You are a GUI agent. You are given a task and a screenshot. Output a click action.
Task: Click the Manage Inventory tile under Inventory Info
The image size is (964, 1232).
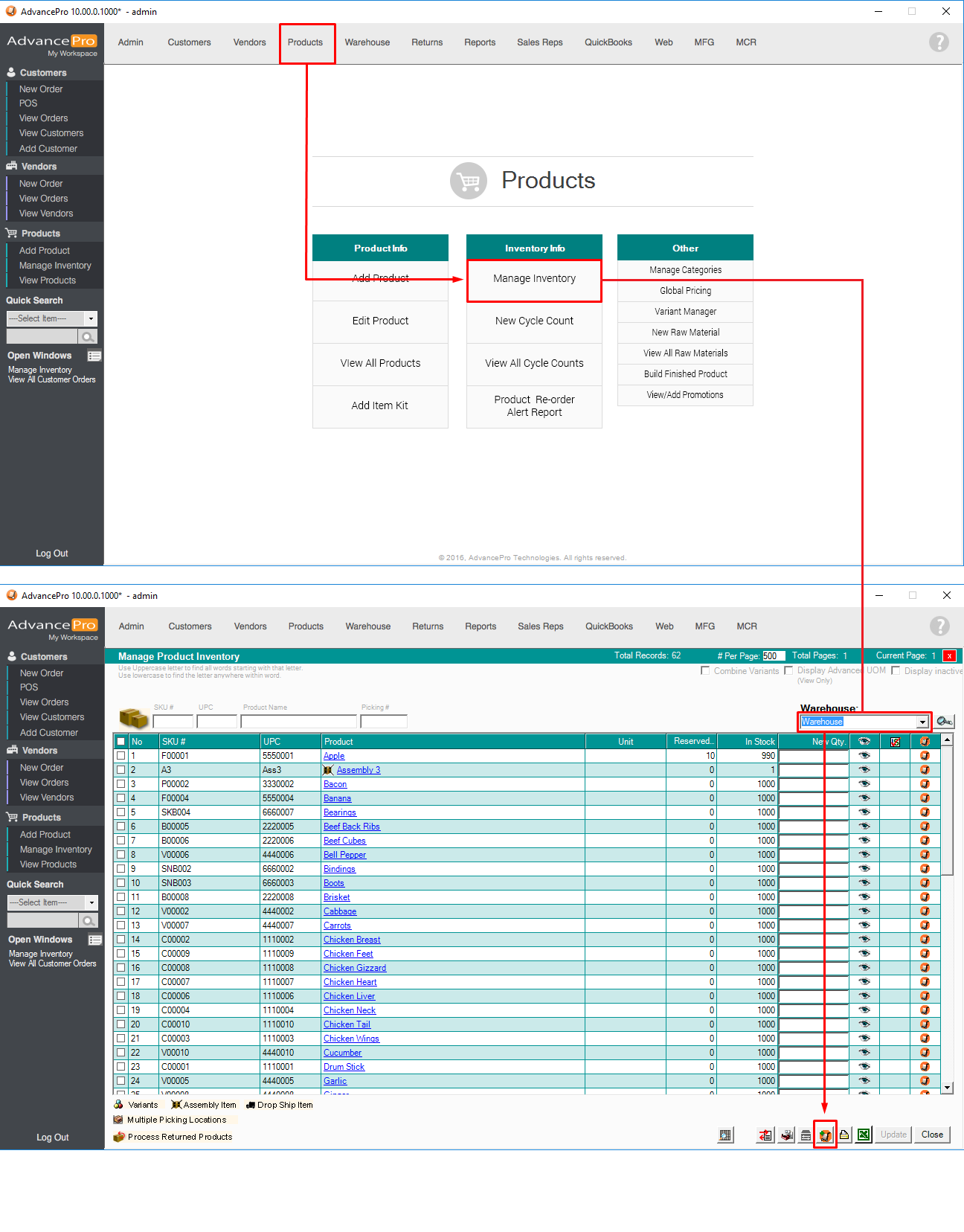click(x=534, y=279)
